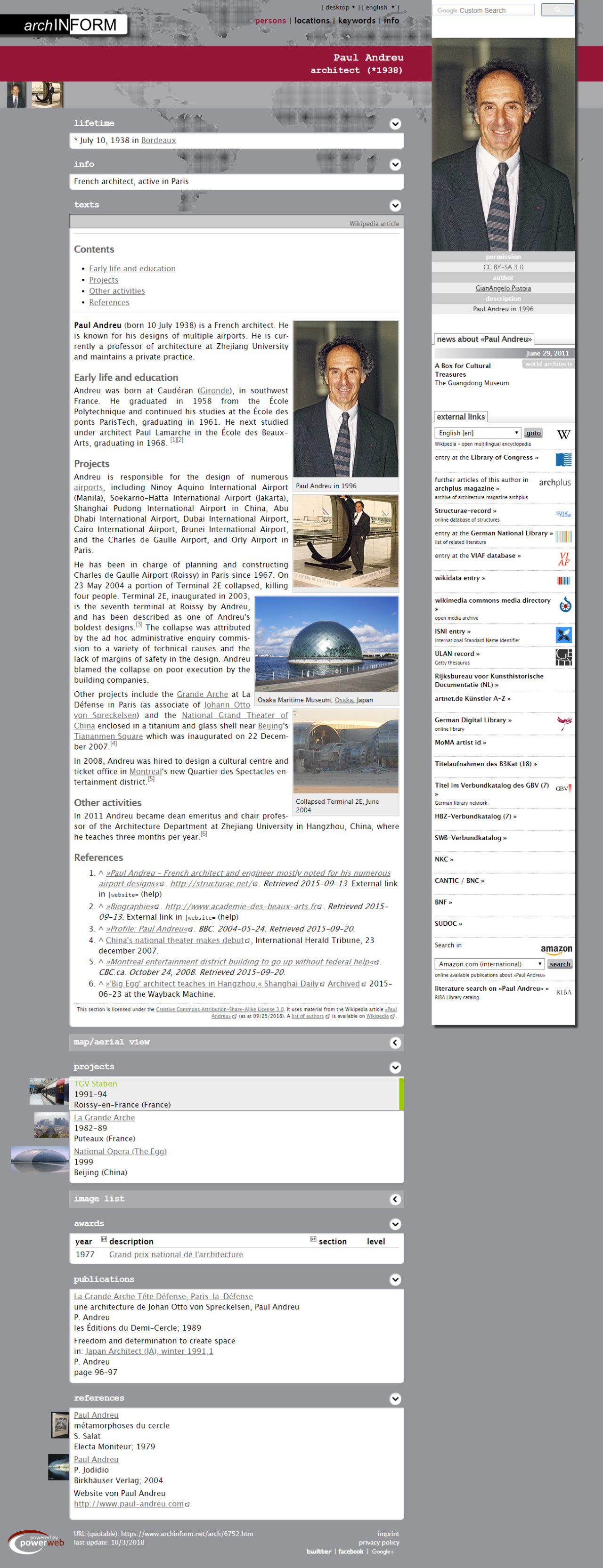Open the National Opera Egg project thumbnail
Viewport: 603px width, 1568px height.
(40, 1159)
